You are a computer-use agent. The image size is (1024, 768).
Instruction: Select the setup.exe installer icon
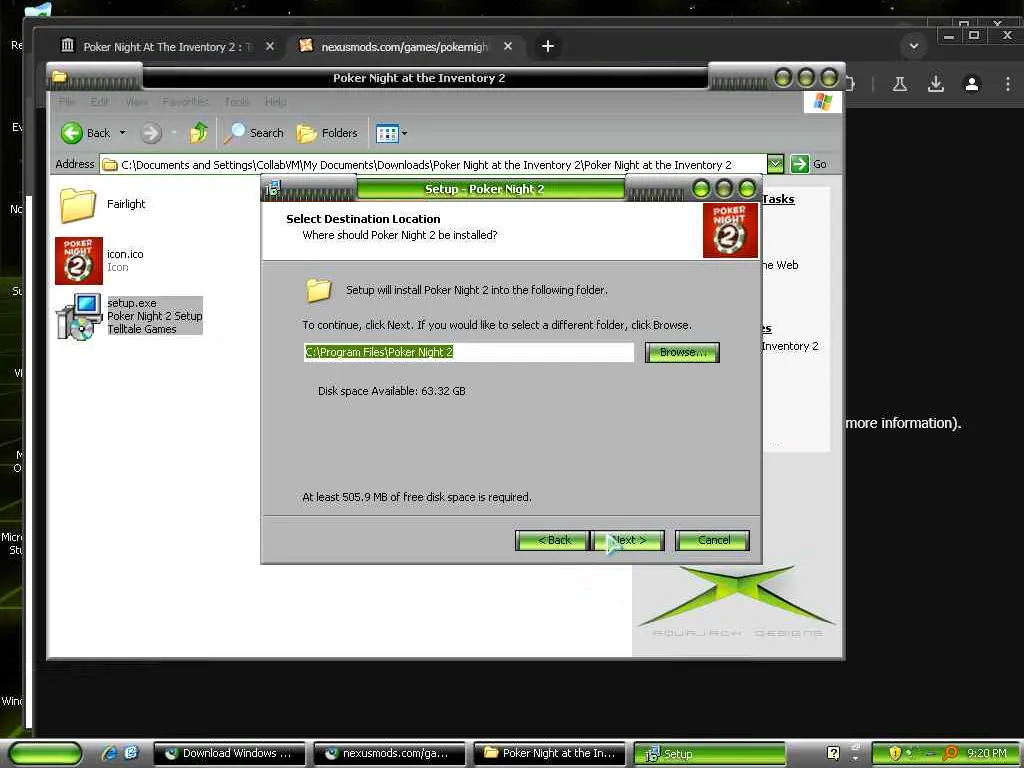[x=79, y=317]
